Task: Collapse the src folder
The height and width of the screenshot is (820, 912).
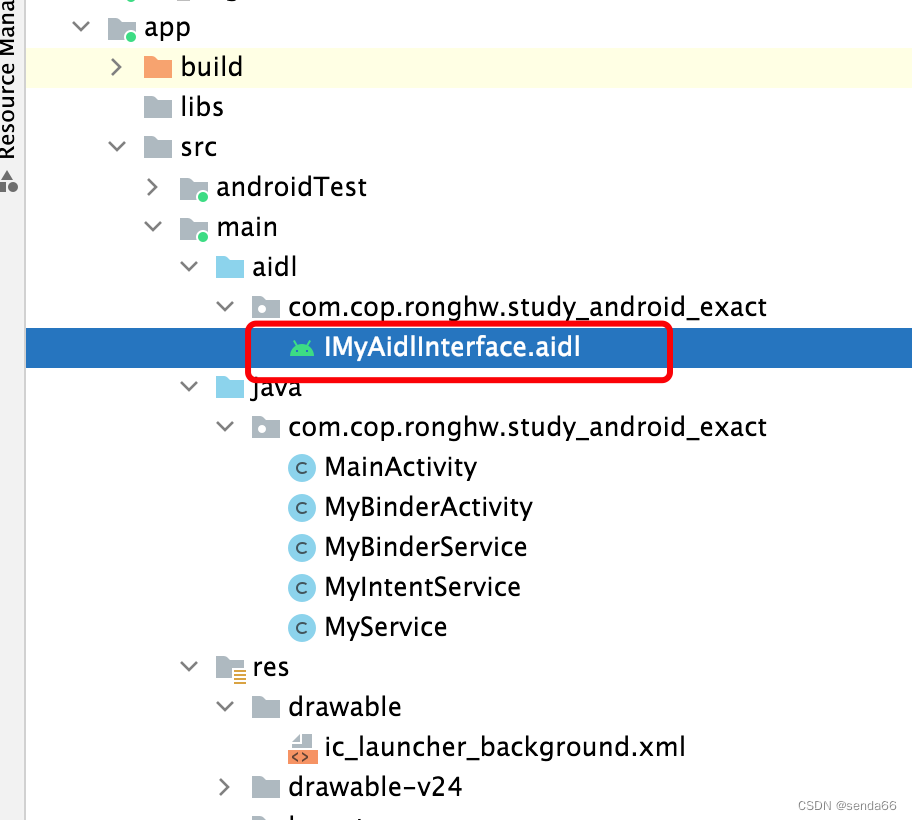Action: tap(116, 146)
